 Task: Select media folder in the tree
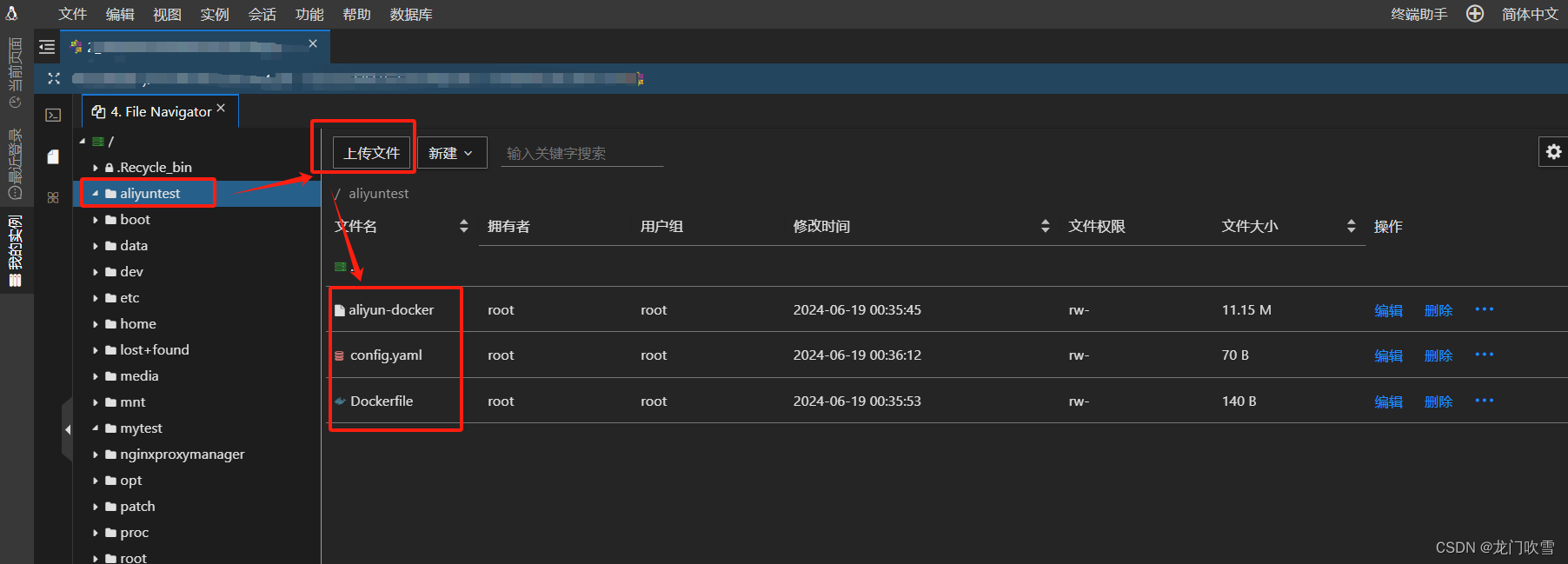(139, 375)
